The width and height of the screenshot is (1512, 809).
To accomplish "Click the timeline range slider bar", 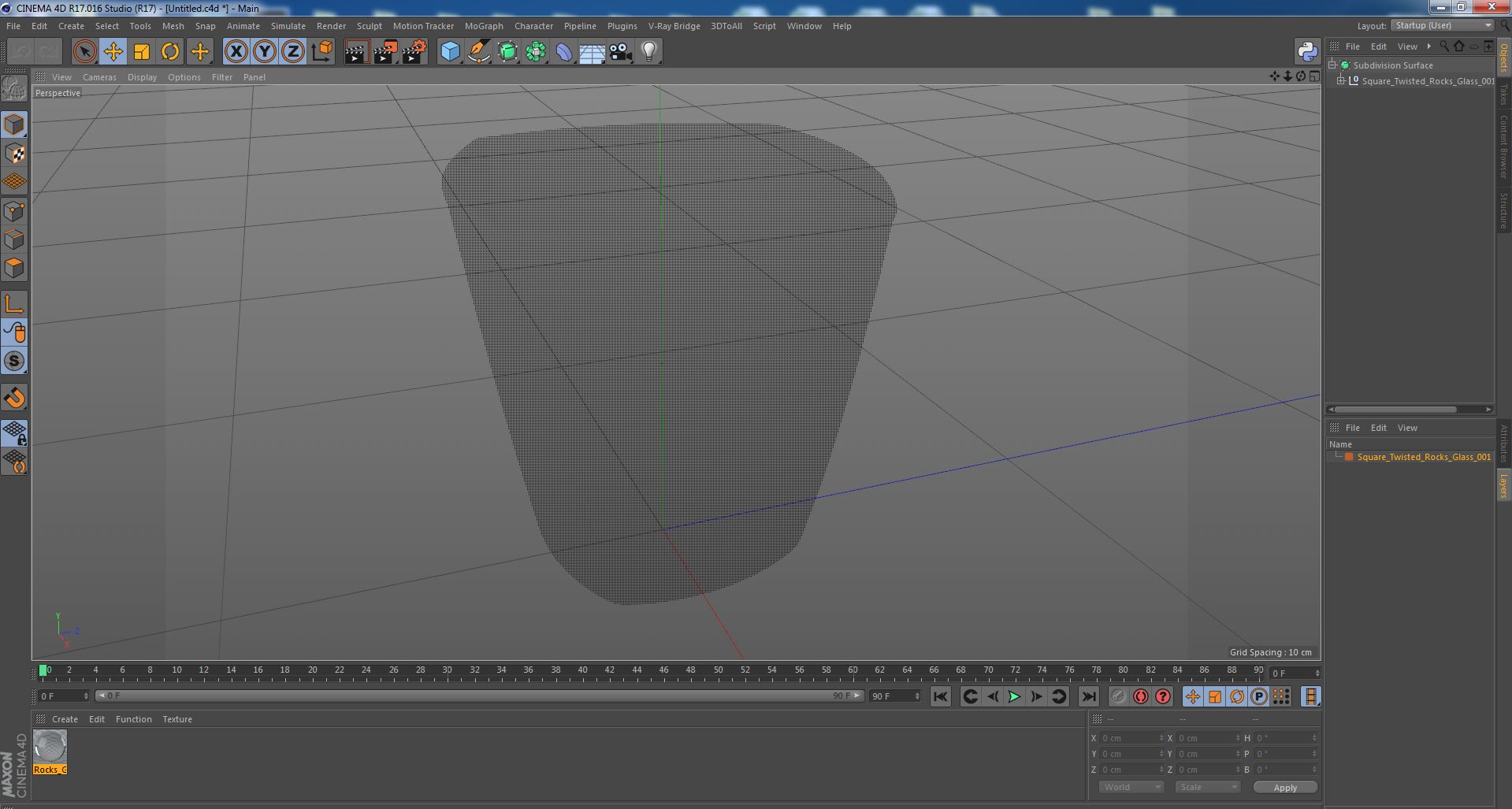I will tap(479, 696).
